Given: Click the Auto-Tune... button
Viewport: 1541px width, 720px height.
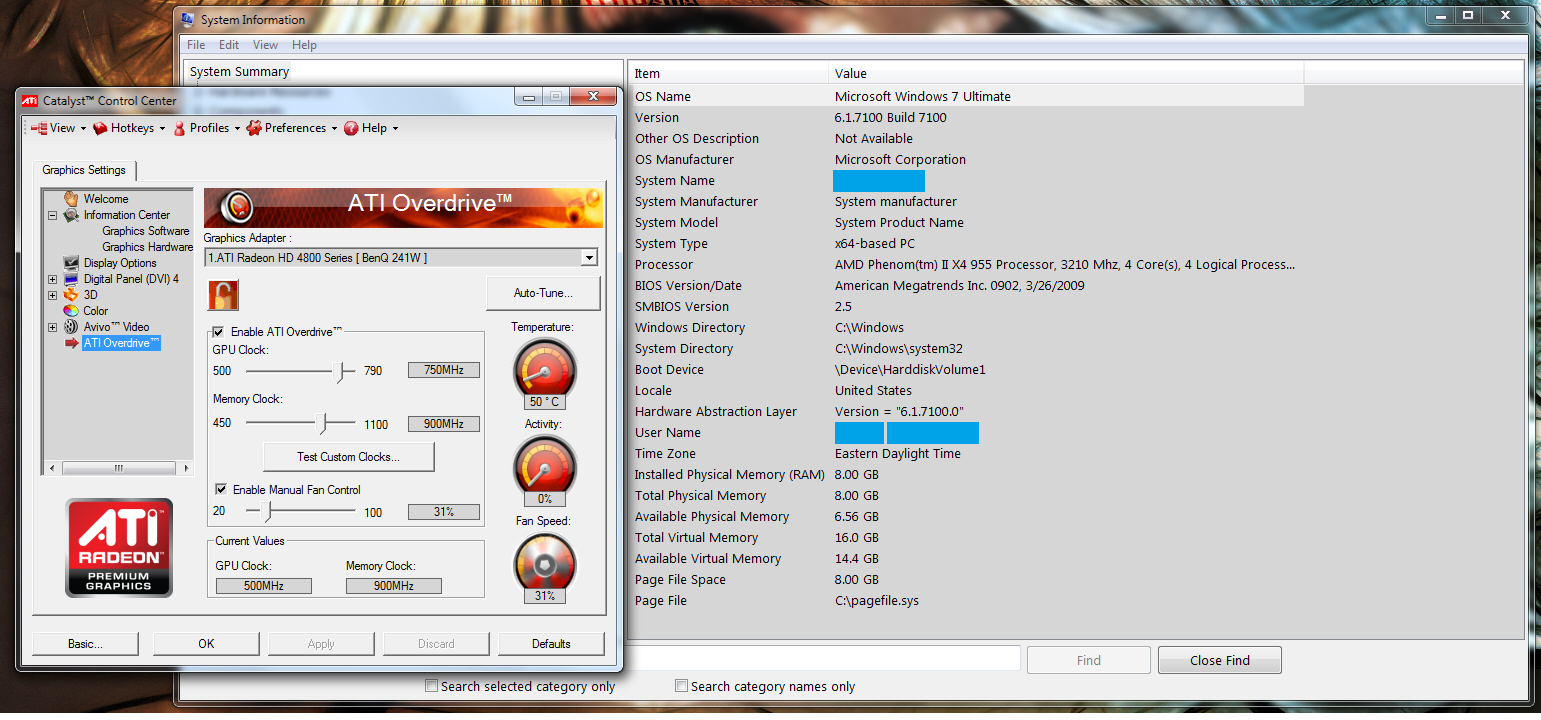Looking at the screenshot, I should click(543, 293).
